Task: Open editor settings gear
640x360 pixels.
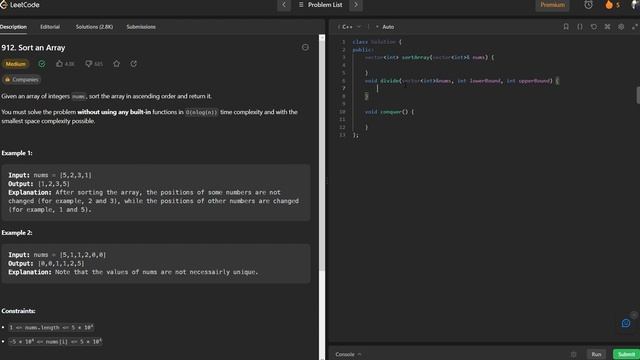Action: tap(621, 27)
